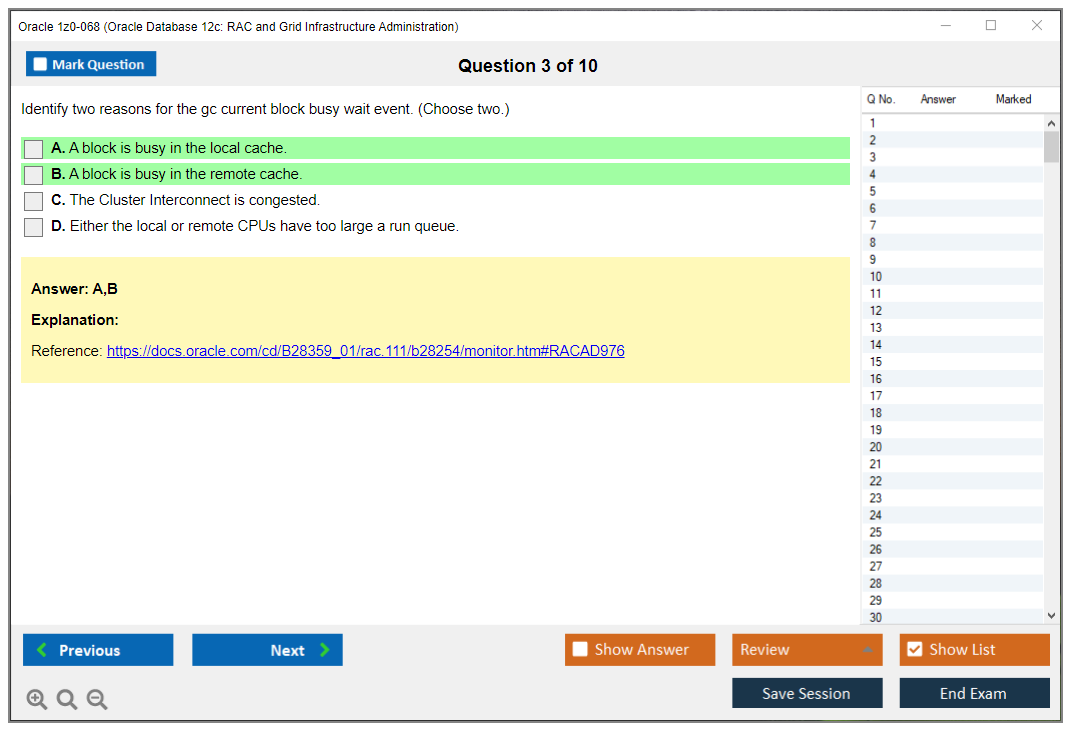Screen dimensions: 1075x735
Task: Check the checkbox for option C
Action: pos(32,199)
